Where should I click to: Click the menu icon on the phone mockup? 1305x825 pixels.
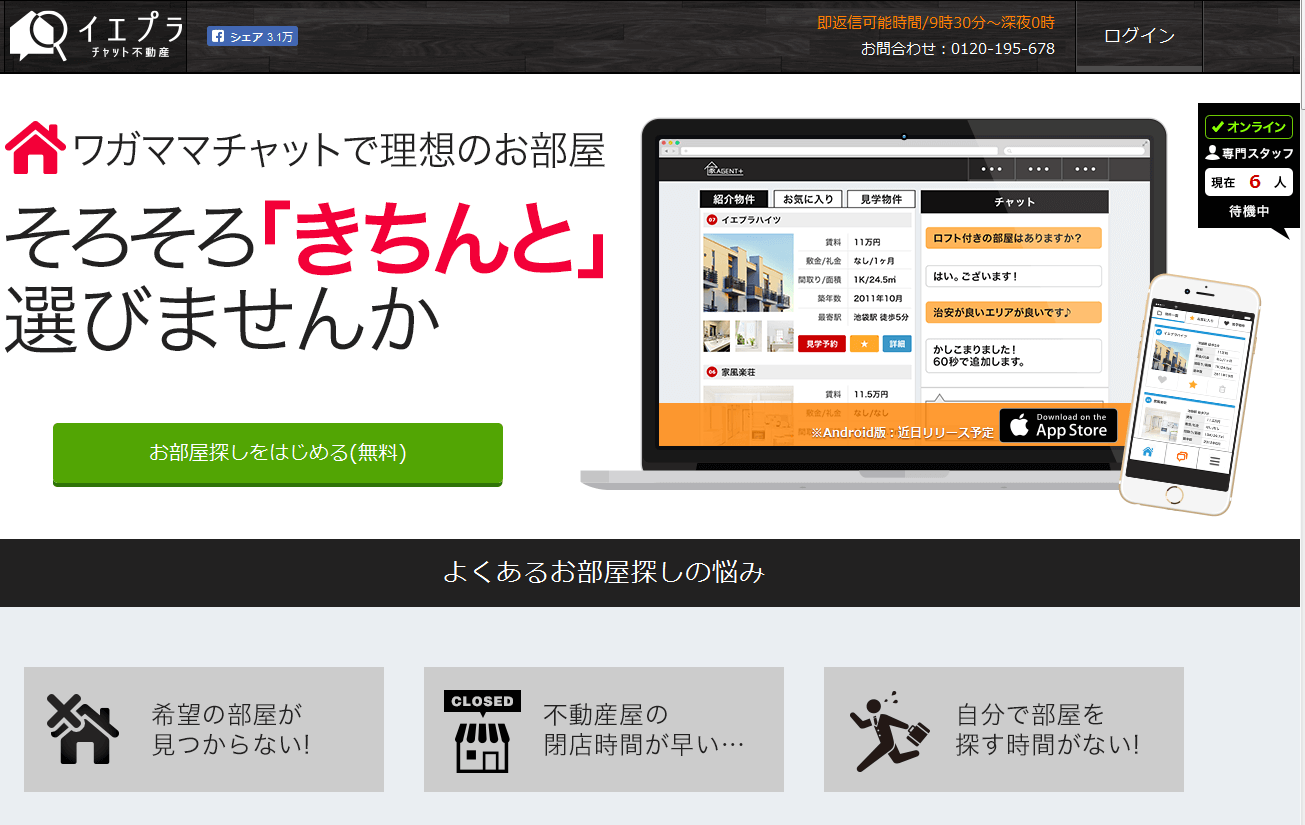[x=1215, y=462]
